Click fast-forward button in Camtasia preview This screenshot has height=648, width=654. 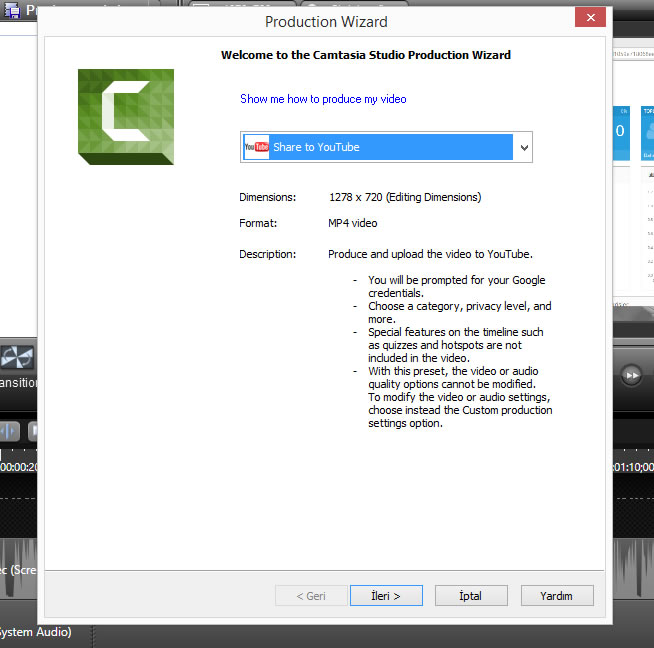click(x=631, y=375)
